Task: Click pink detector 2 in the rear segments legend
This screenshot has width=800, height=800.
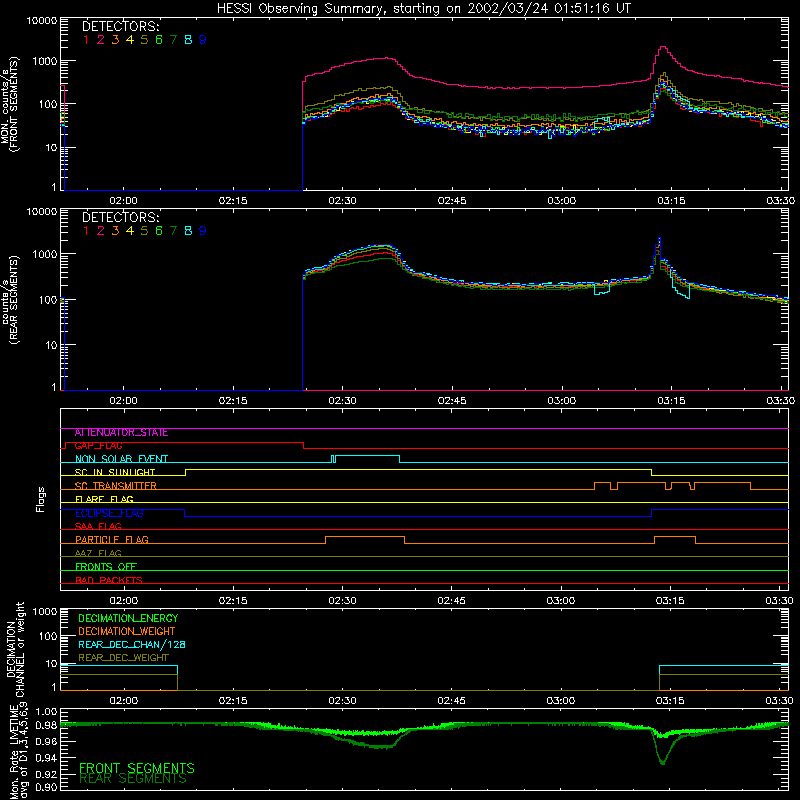Action: (x=101, y=231)
